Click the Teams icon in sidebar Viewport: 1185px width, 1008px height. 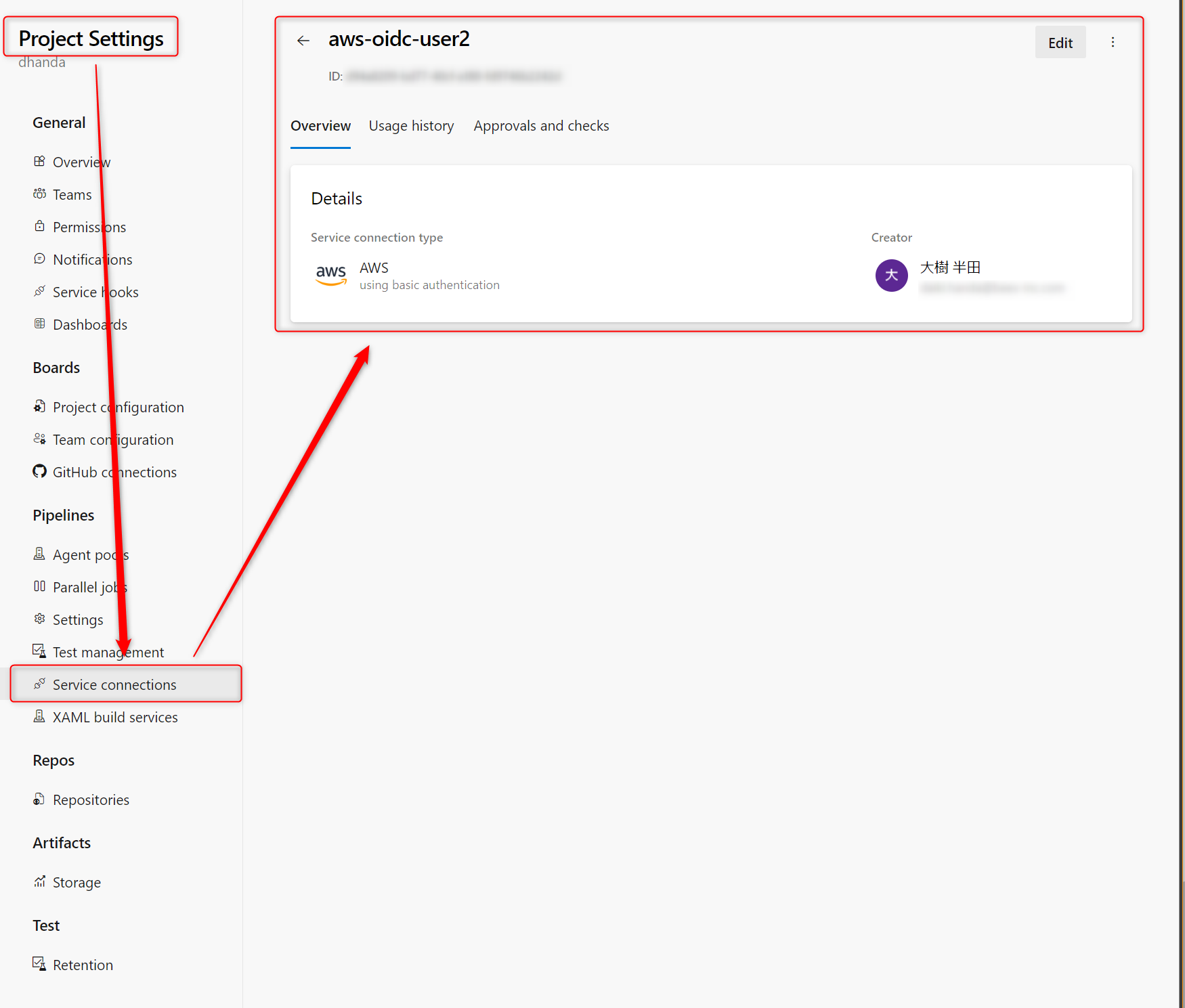(x=40, y=194)
